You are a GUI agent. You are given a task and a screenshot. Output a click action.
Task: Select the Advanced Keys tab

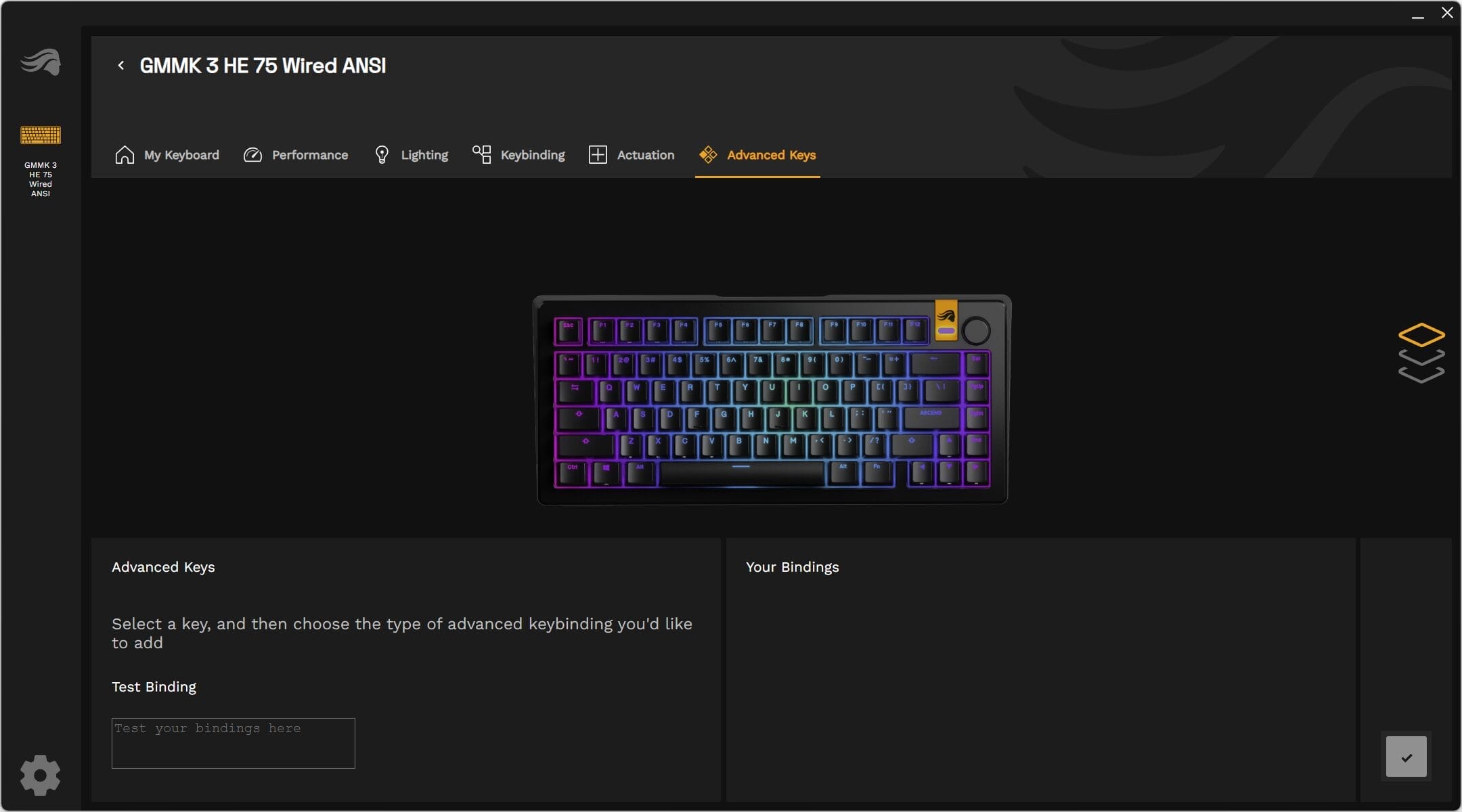[x=757, y=155]
